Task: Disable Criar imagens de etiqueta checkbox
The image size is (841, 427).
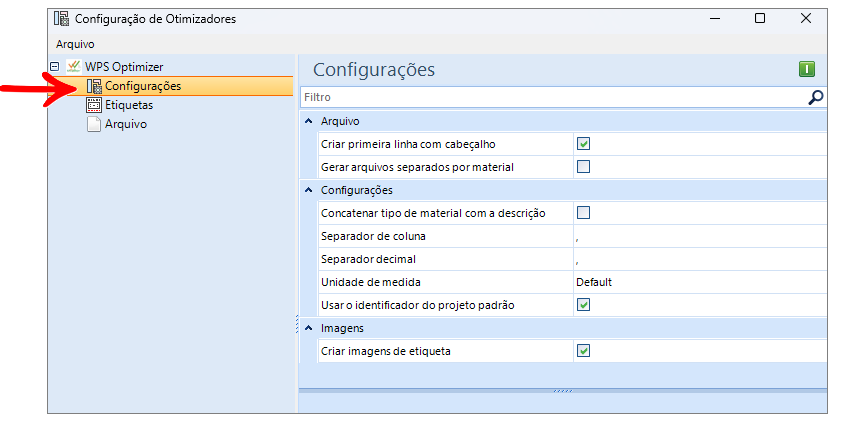Action: point(583,351)
